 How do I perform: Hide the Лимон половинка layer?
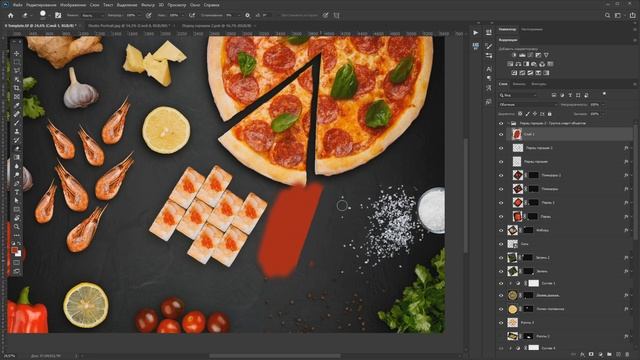pyautogui.click(x=501, y=309)
